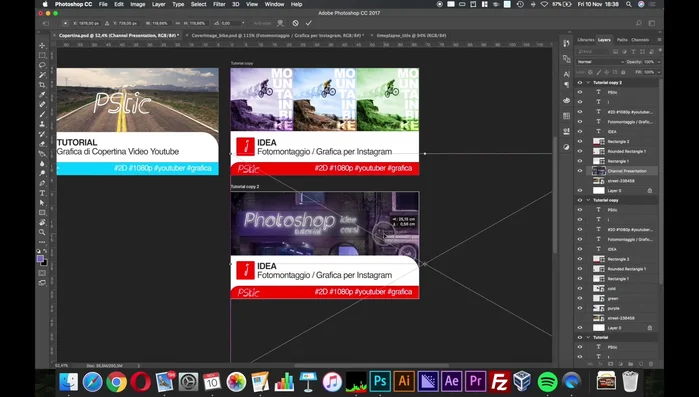Open the Libraries panel tab
This screenshot has width=699, height=397.
586,40
